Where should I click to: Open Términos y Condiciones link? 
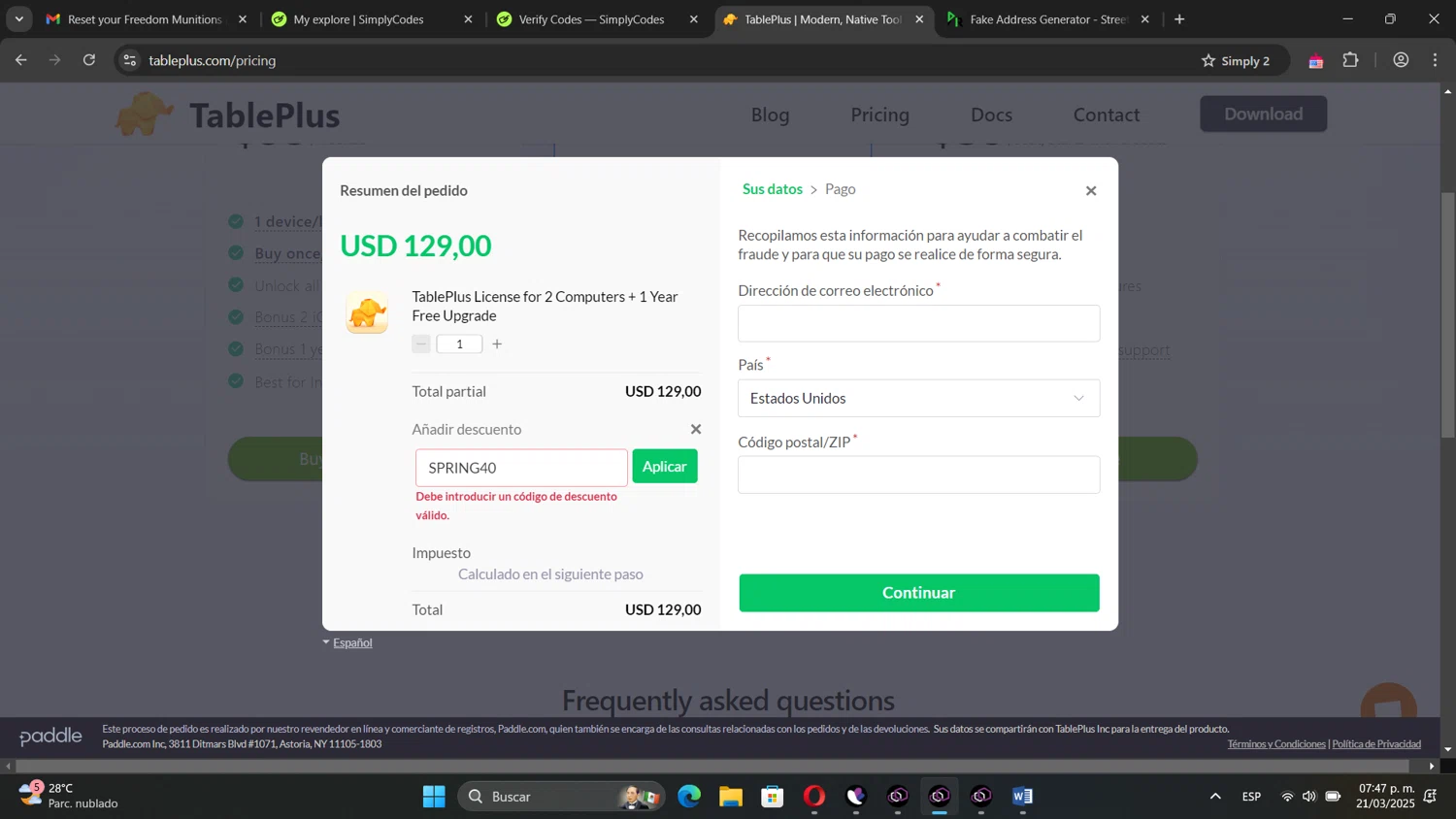(1276, 744)
